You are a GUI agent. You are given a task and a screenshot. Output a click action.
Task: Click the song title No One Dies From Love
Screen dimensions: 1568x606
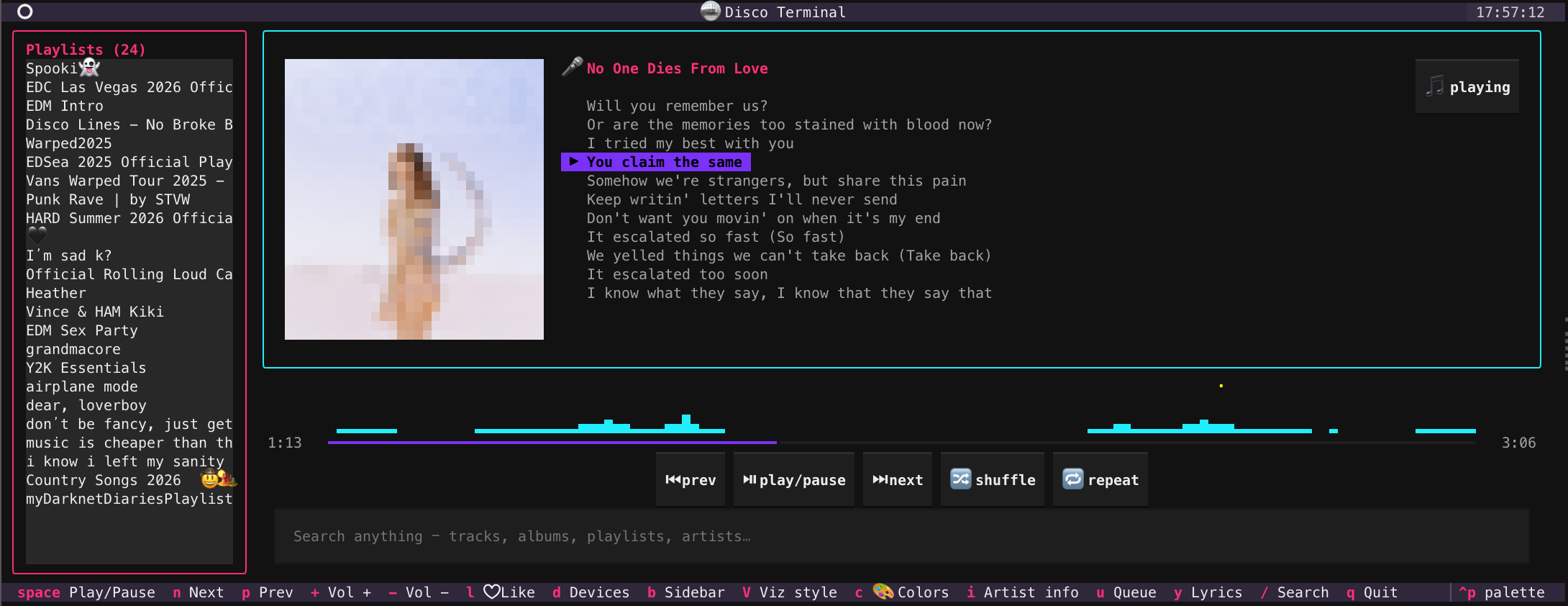point(678,68)
